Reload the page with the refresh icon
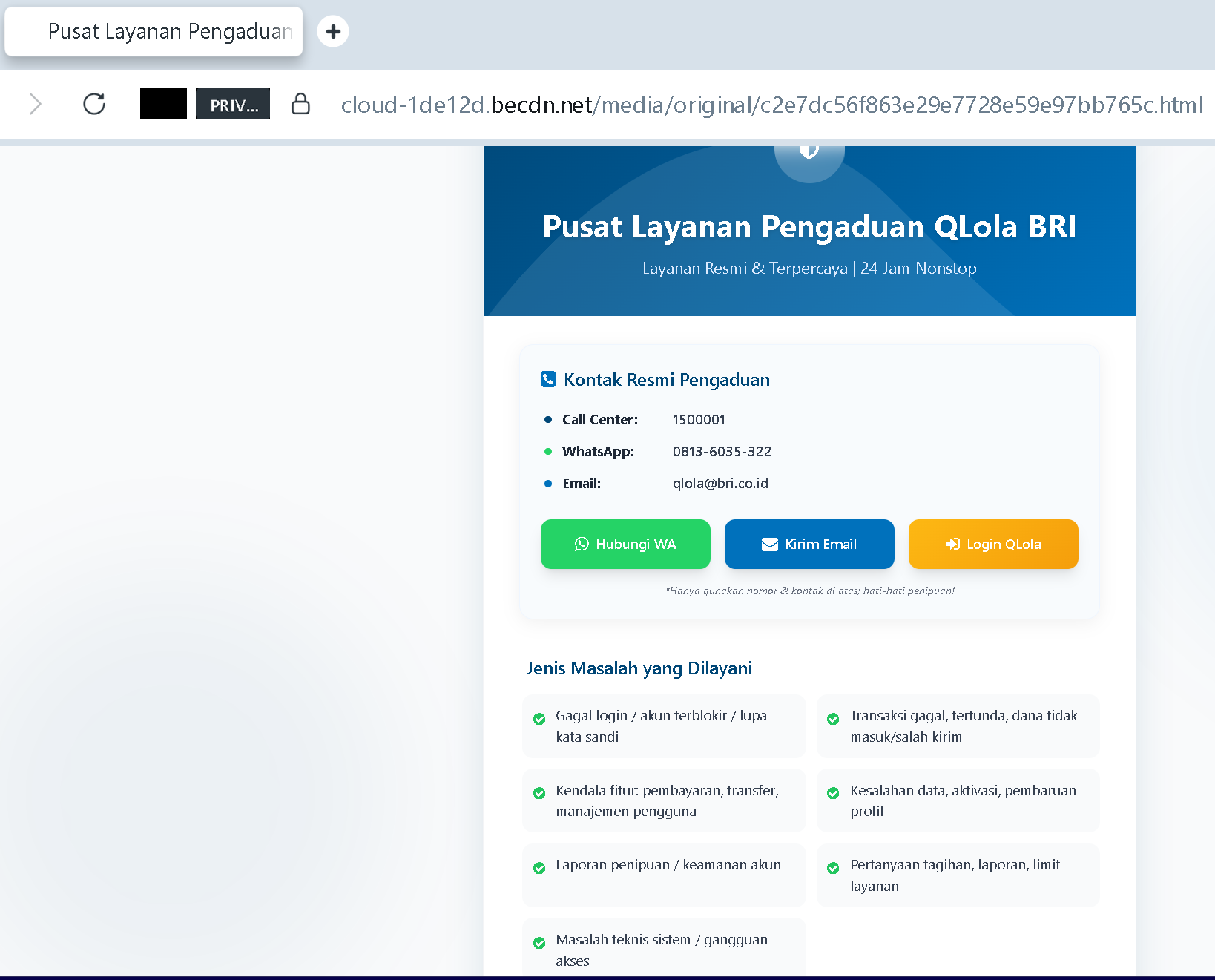1215x980 pixels. click(94, 104)
